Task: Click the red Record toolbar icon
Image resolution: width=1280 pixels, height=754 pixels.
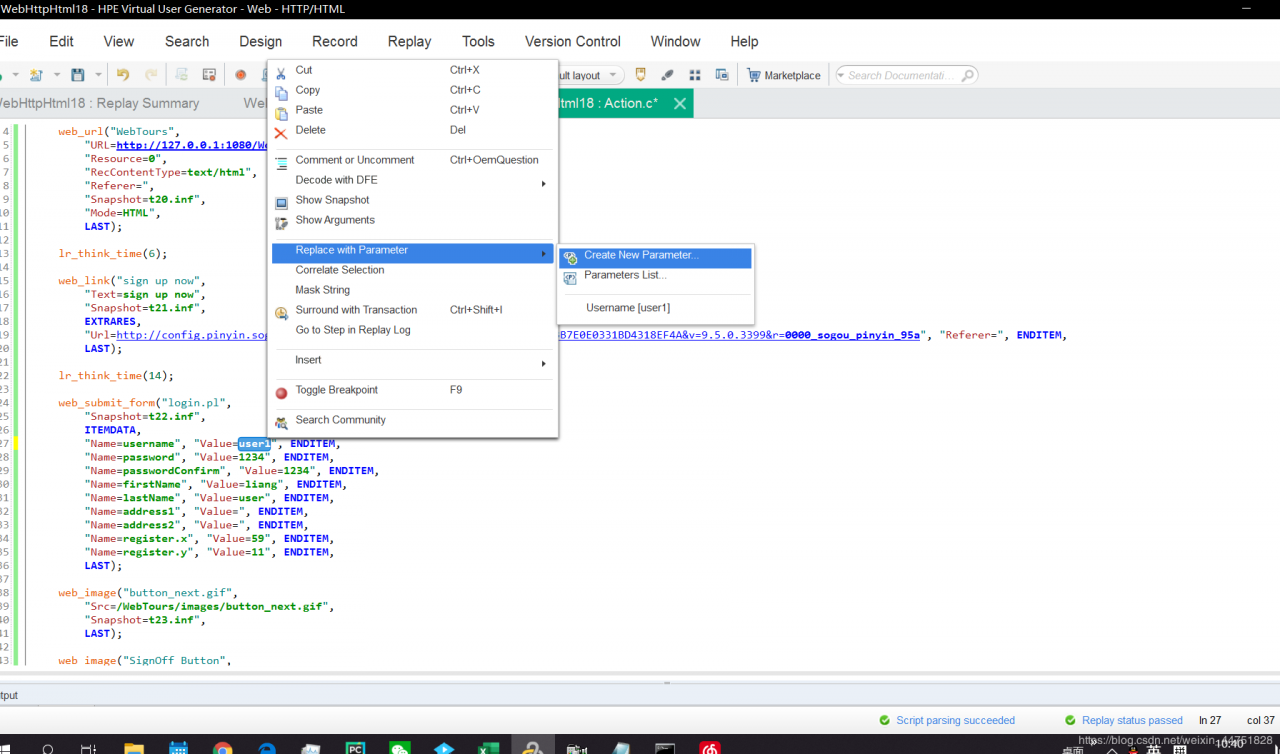Action: [x=240, y=75]
